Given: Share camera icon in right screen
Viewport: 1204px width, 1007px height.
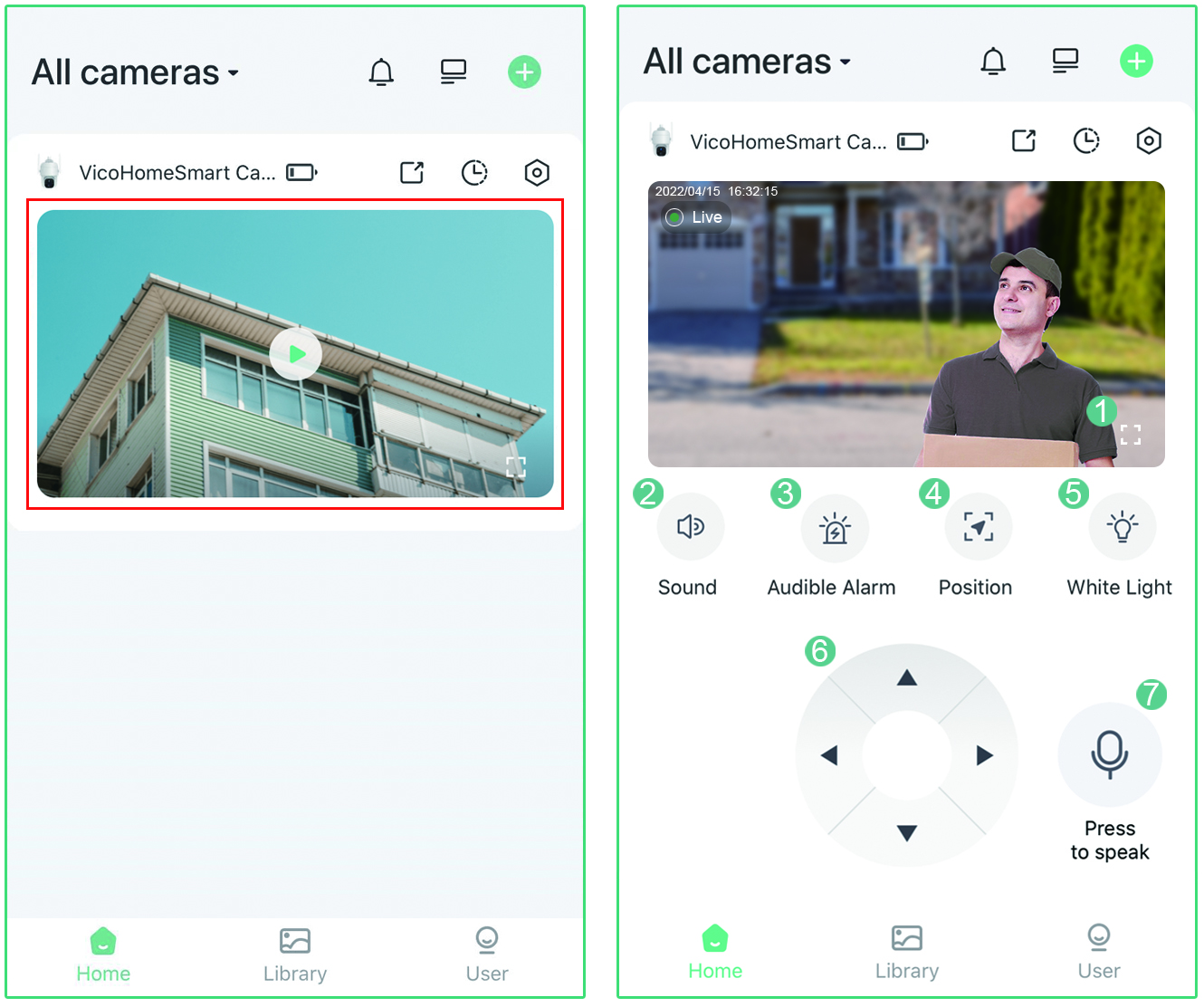Looking at the screenshot, I should (1024, 140).
